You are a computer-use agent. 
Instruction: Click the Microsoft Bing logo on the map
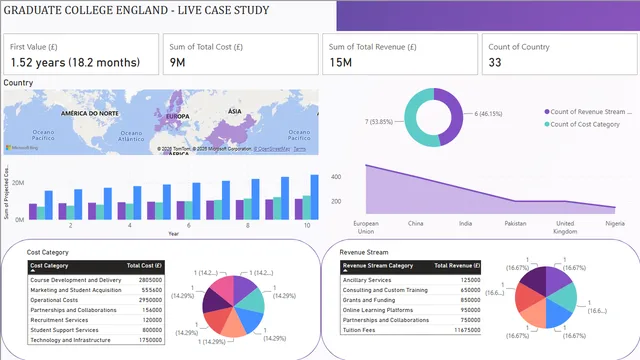click(22, 148)
